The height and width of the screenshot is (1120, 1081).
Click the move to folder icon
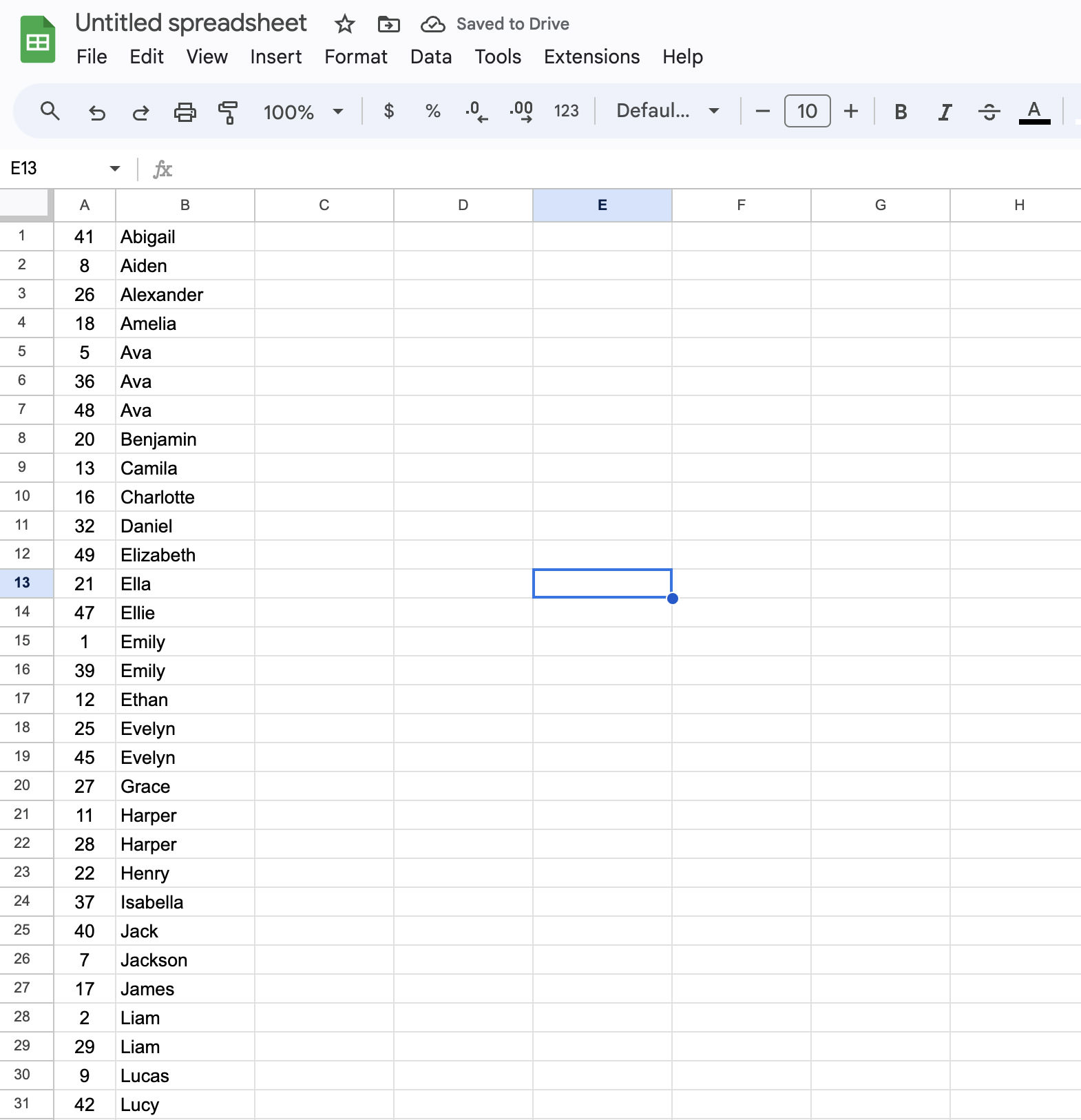click(388, 25)
